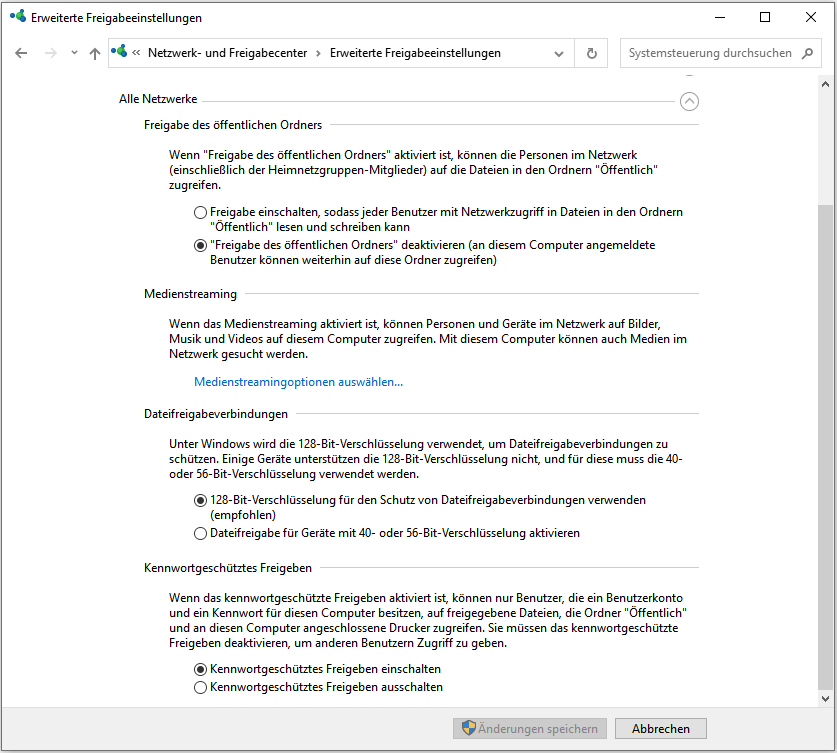837x753 pixels.
Task: Click the network icon in the address bar
Action: click(120, 53)
